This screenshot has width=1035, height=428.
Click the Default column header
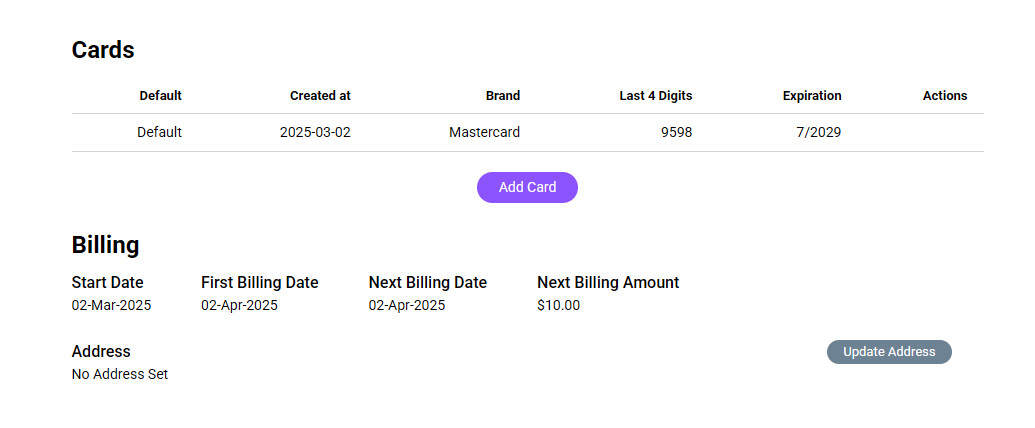[x=160, y=96]
